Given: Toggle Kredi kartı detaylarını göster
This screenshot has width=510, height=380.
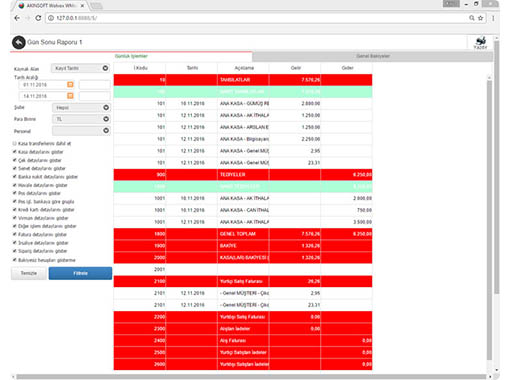Looking at the screenshot, I should [14, 210].
